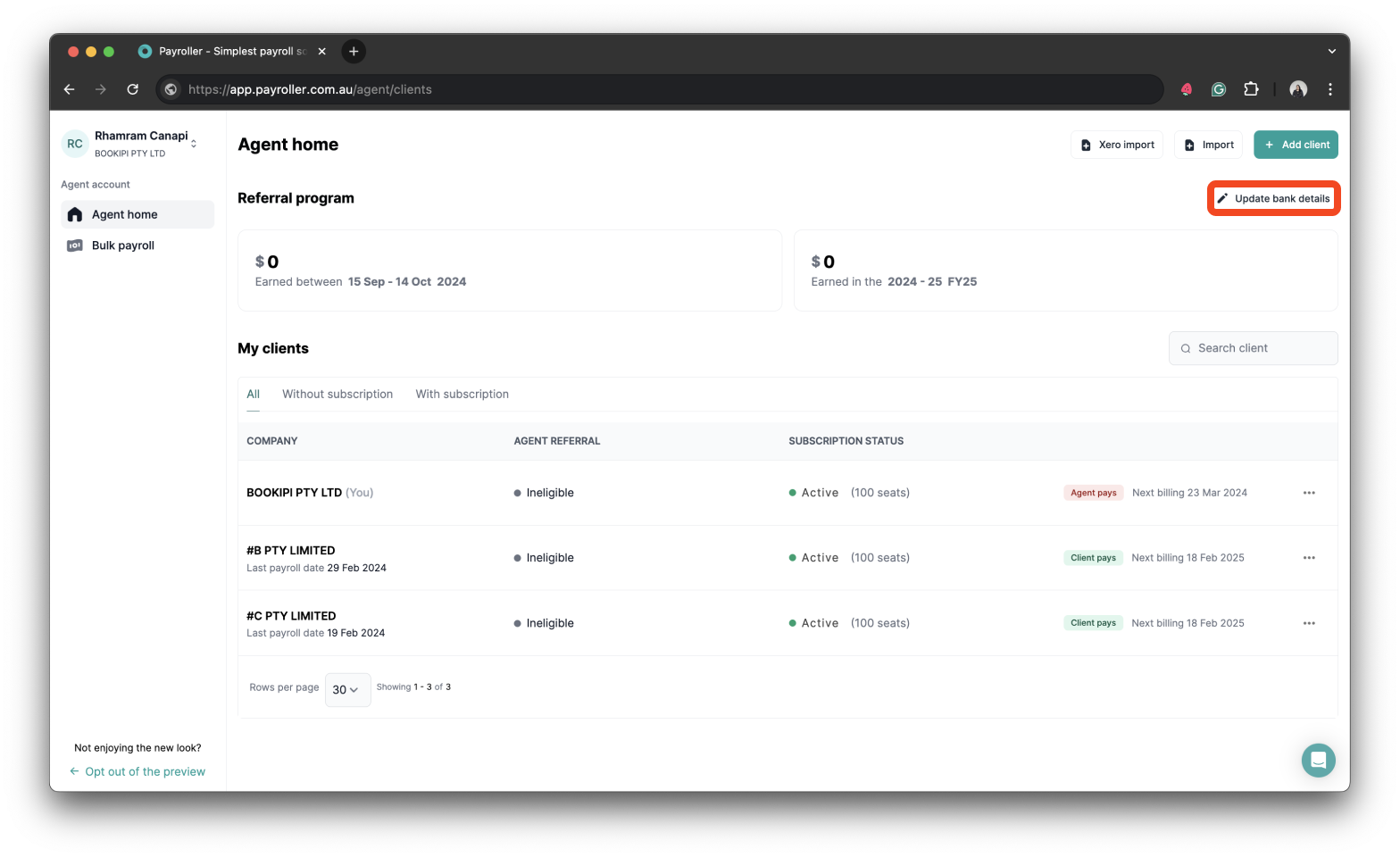Switch to With subscription tab
1400x857 pixels.
coord(462,394)
